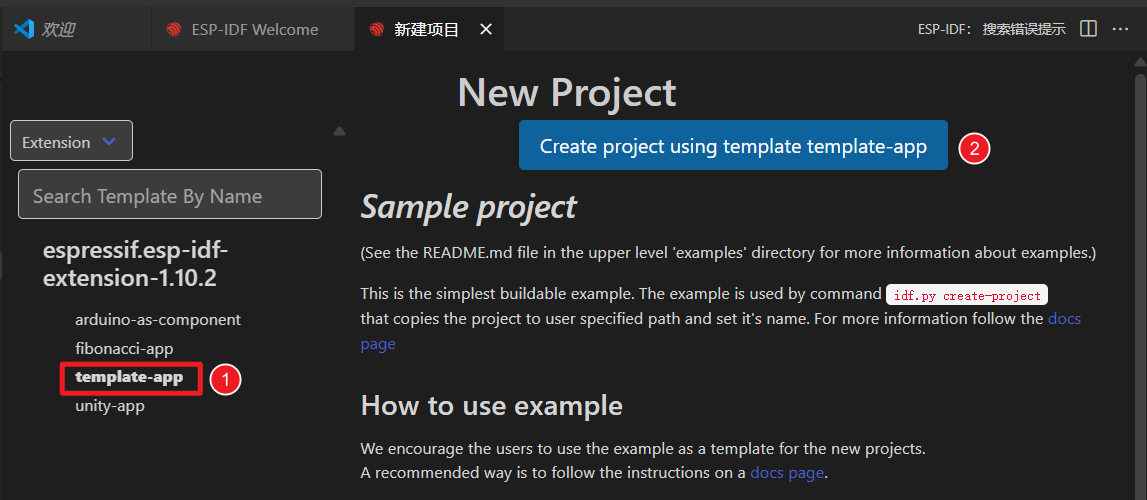Image resolution: width=1147 pixels, height=500 pixels.
Task: Click the ESP-IDF: 搜索错误提示 toolbar action
Action: tap(991, 29)
